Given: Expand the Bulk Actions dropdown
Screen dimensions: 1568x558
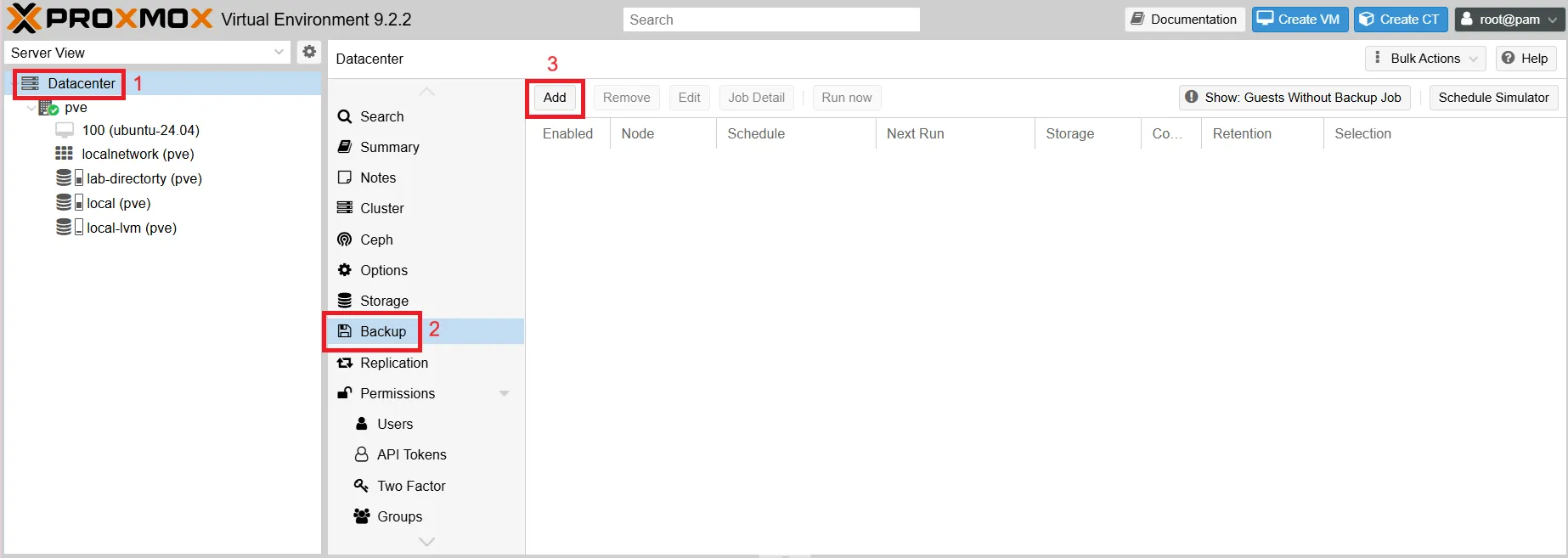Looking at the screenshot, I should (x=1425, y=59).
